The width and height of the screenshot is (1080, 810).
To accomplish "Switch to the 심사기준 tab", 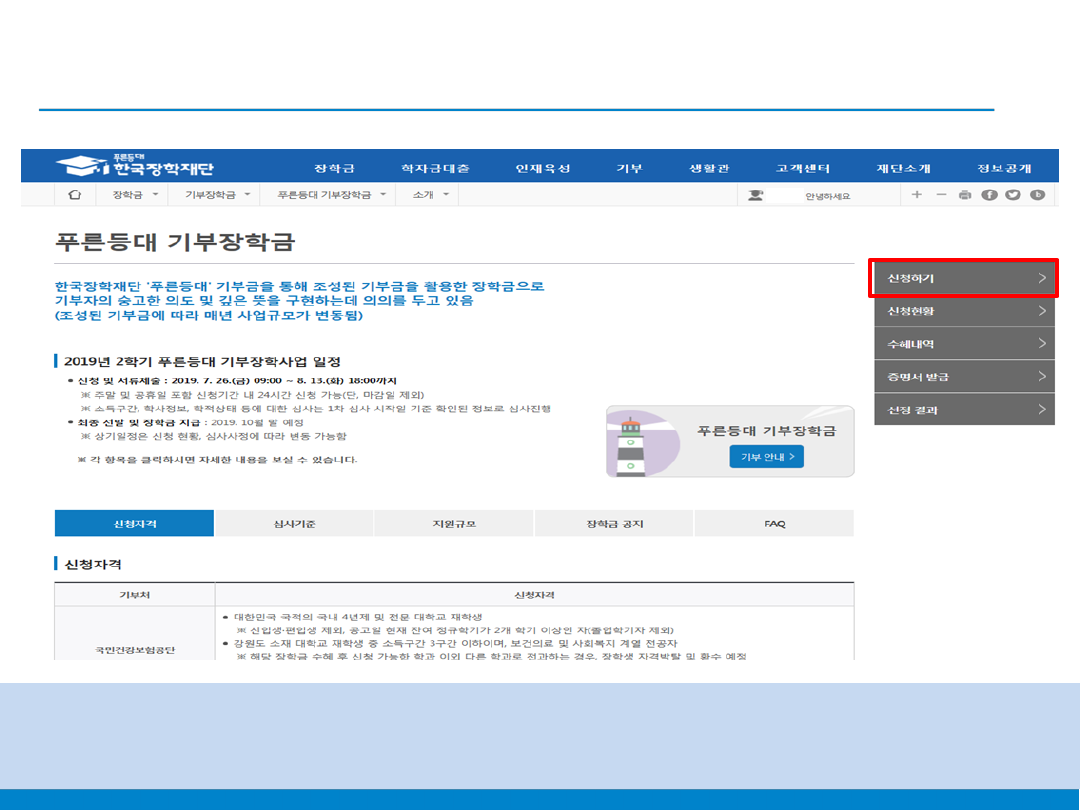I will (294, 523).
